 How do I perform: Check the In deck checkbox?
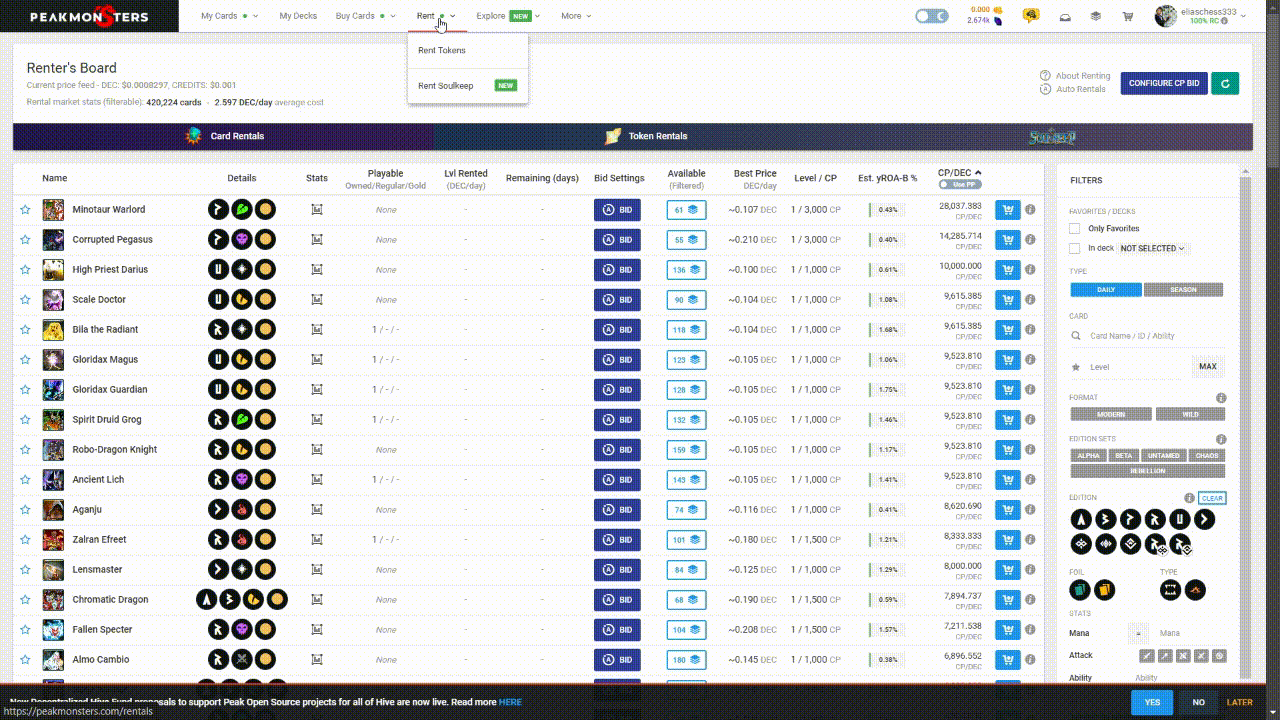(x=1074, y=248)
